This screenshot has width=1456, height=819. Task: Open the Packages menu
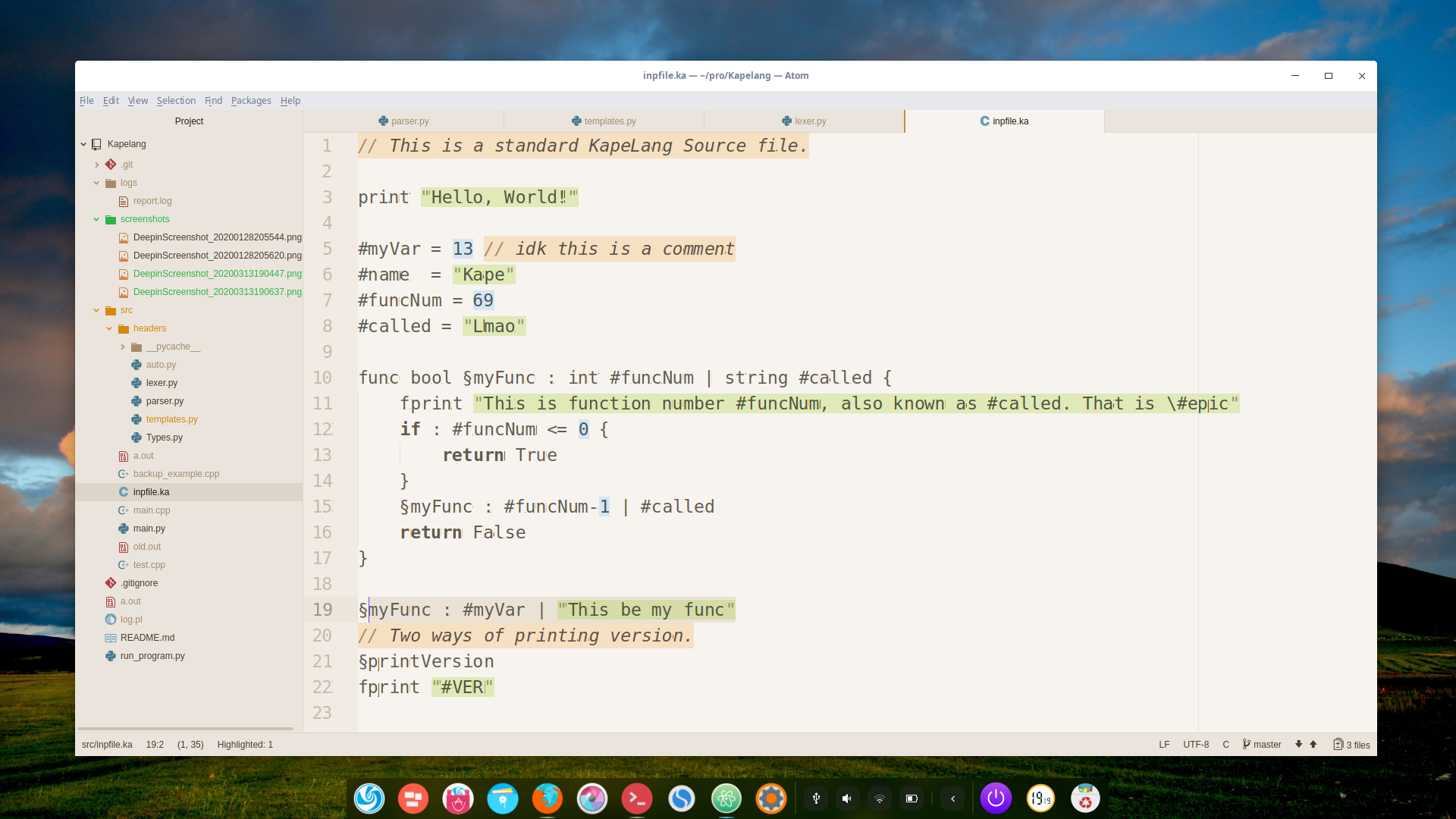(x=250, y=101)
